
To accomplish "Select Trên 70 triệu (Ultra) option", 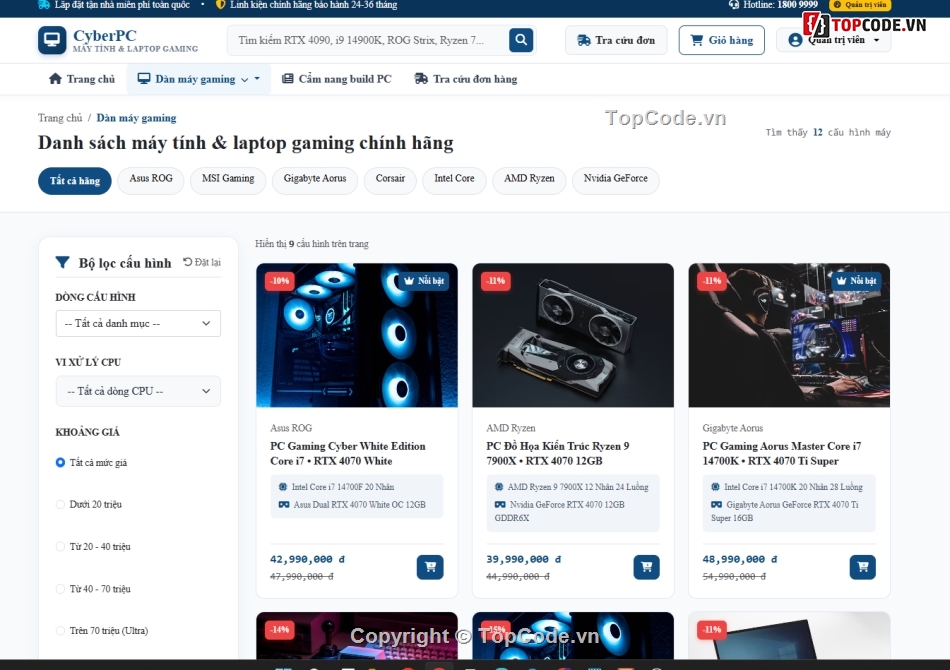I will point(60,631).
